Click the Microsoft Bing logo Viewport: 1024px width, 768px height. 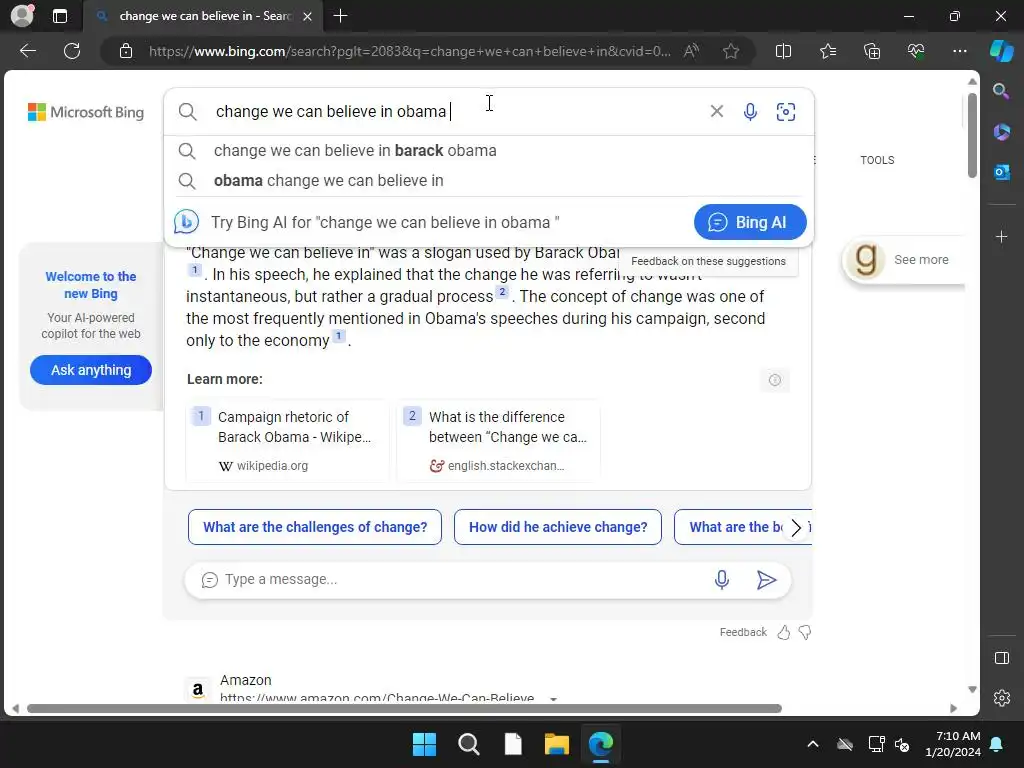coord(86,112)
